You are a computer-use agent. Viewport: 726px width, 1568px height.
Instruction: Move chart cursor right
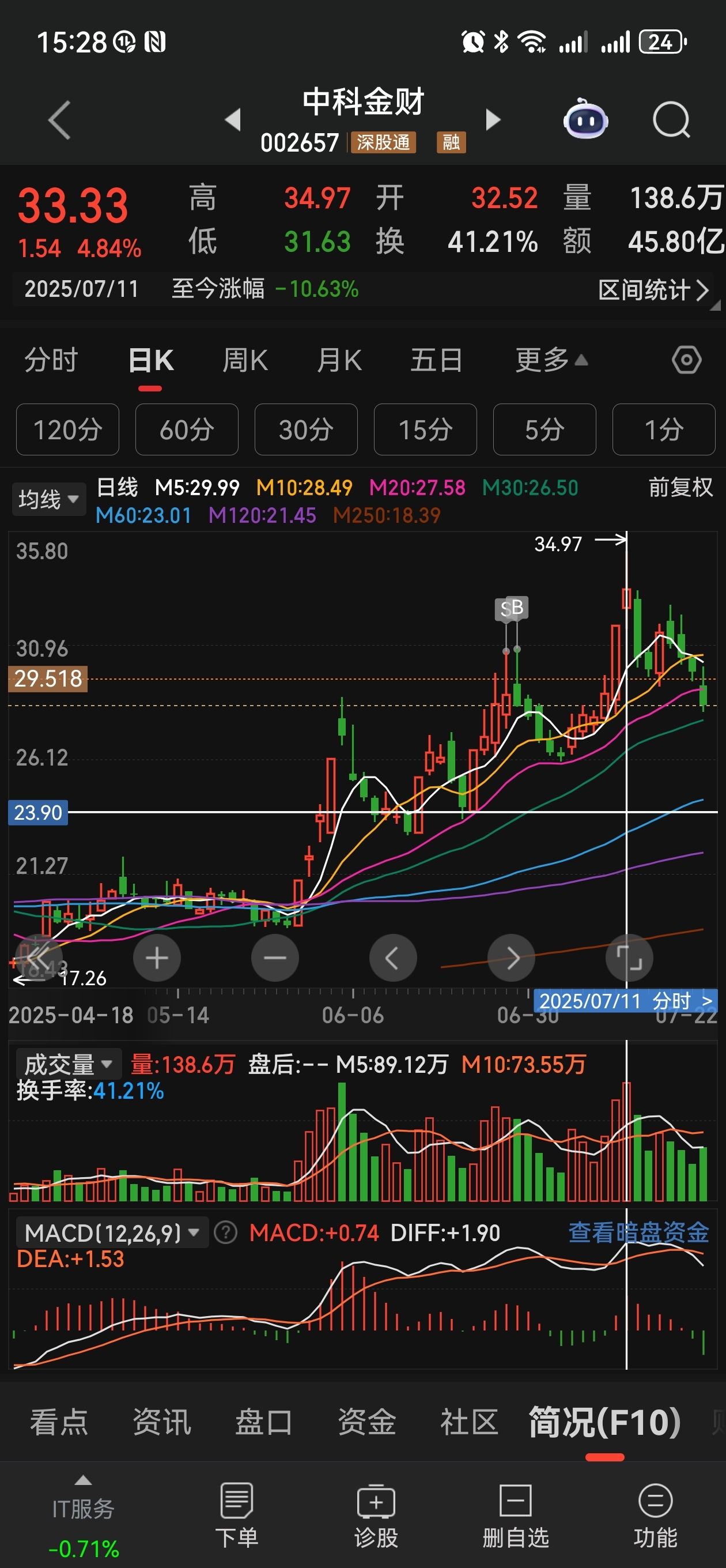click(x=511, y=958)
